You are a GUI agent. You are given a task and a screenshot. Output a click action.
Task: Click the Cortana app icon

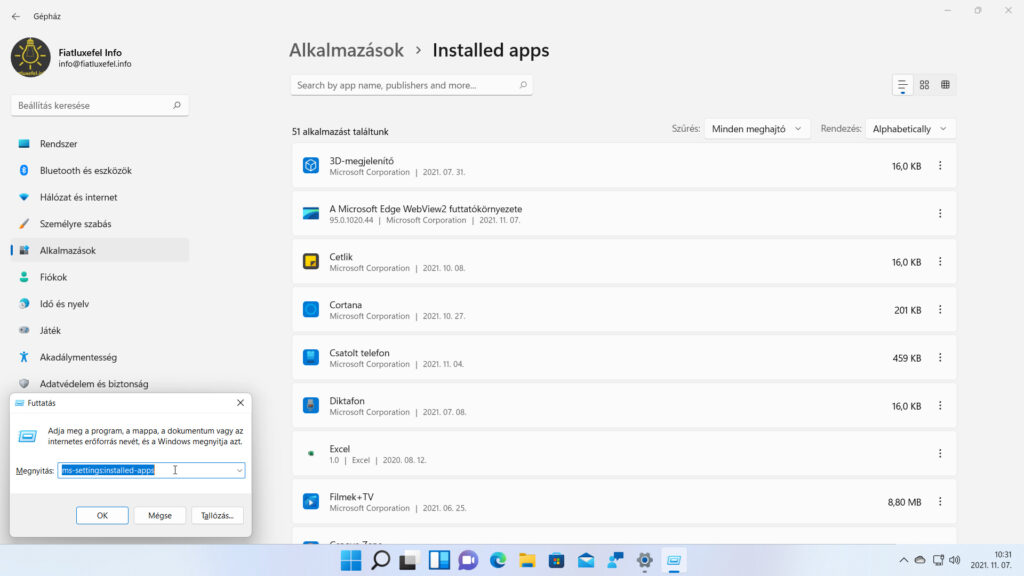(311, 309)
